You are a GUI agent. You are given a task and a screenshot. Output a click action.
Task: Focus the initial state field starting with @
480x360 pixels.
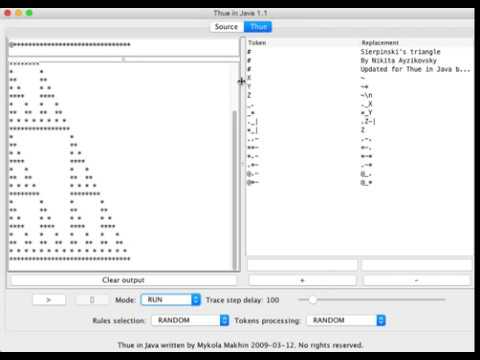(123, 47)
